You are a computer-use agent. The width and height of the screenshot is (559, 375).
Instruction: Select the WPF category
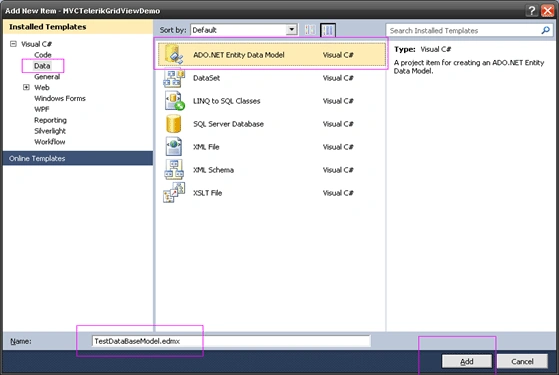42,109
